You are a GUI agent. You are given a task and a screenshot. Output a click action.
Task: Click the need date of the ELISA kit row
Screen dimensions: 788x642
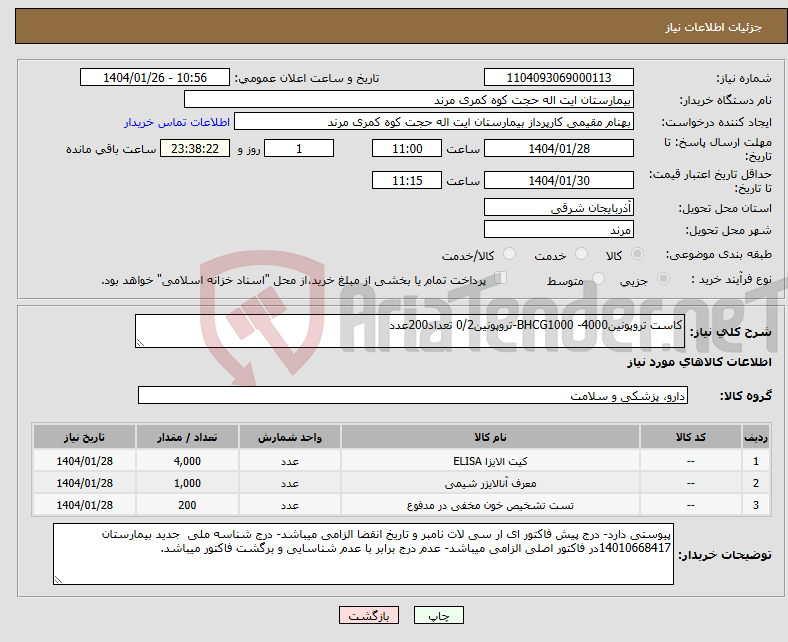[x=84, y=461]
